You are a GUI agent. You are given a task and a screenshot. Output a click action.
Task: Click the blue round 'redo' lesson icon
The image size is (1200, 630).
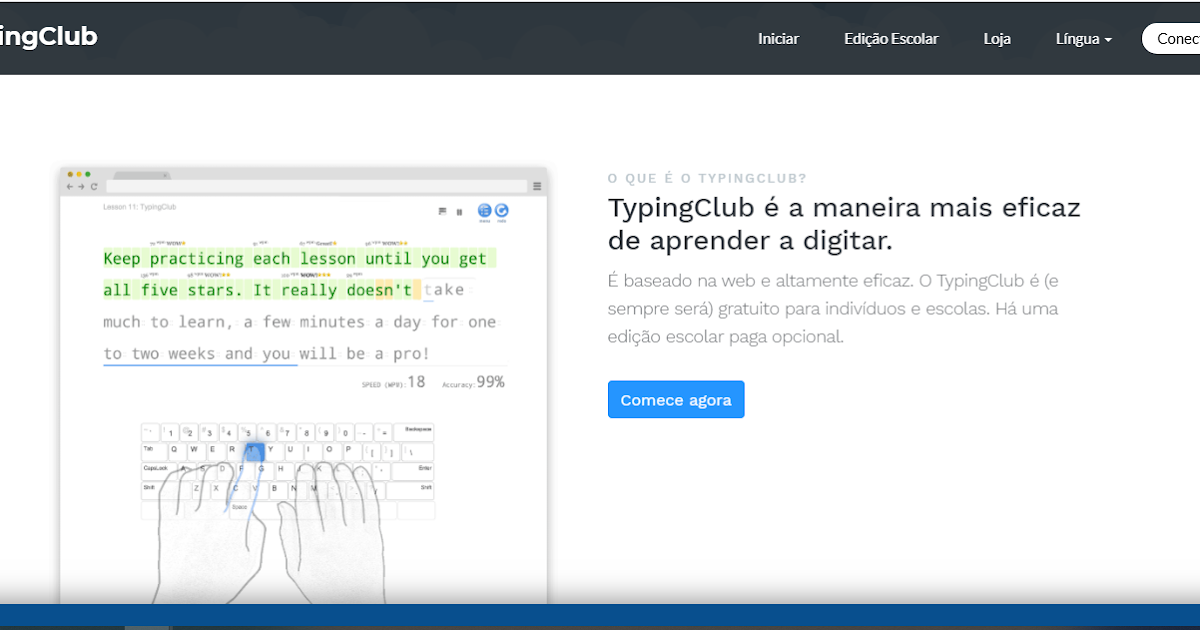[x=501, y=210]
